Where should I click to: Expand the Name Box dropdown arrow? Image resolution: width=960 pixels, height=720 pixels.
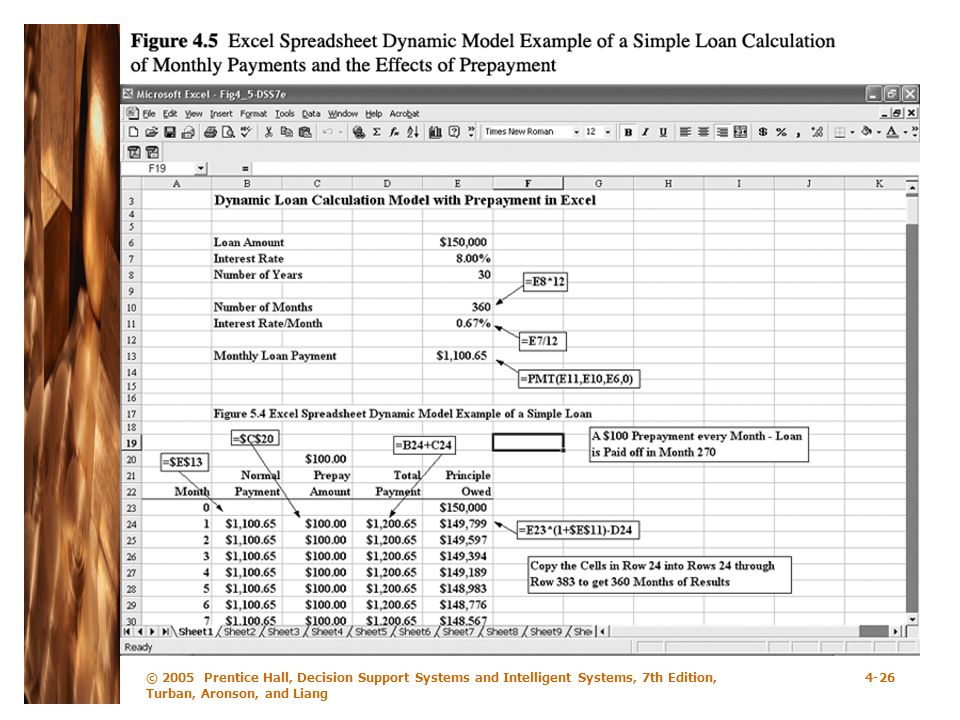(x=200, y=168)
